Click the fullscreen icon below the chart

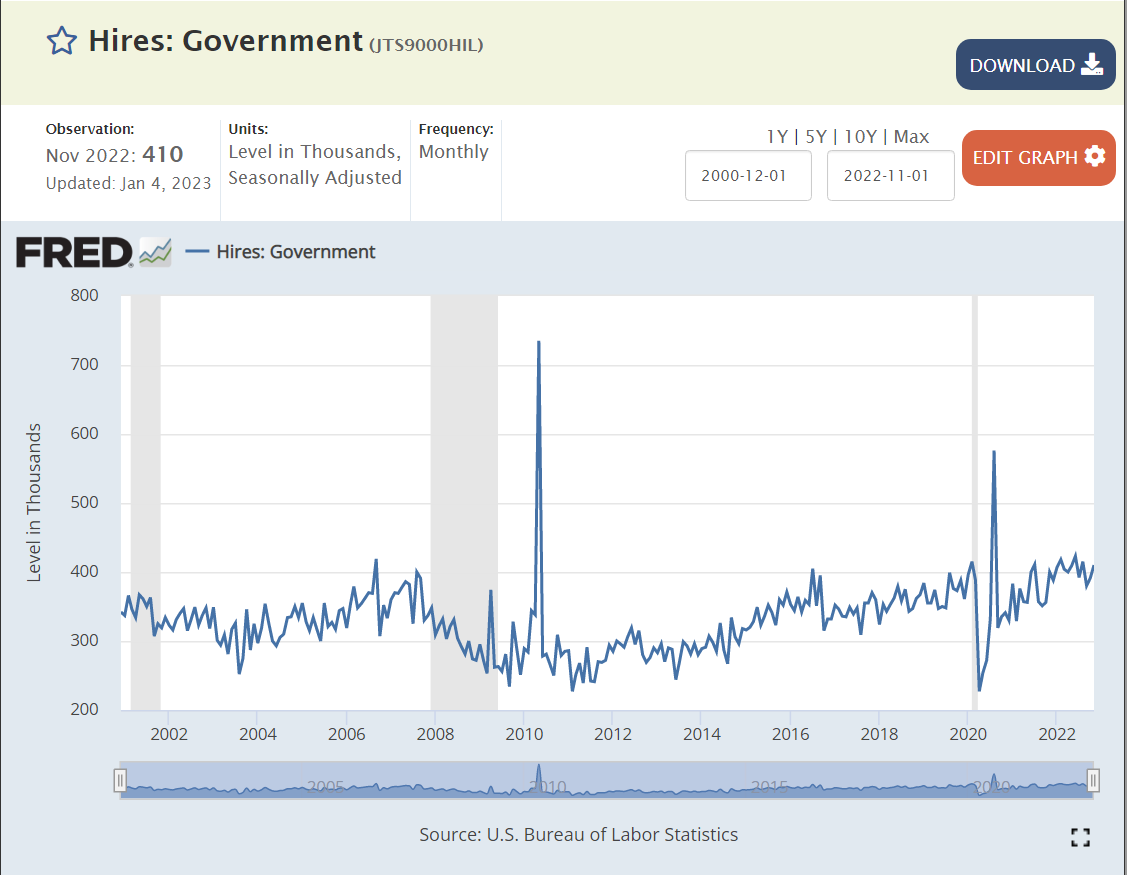point(1079,837)
